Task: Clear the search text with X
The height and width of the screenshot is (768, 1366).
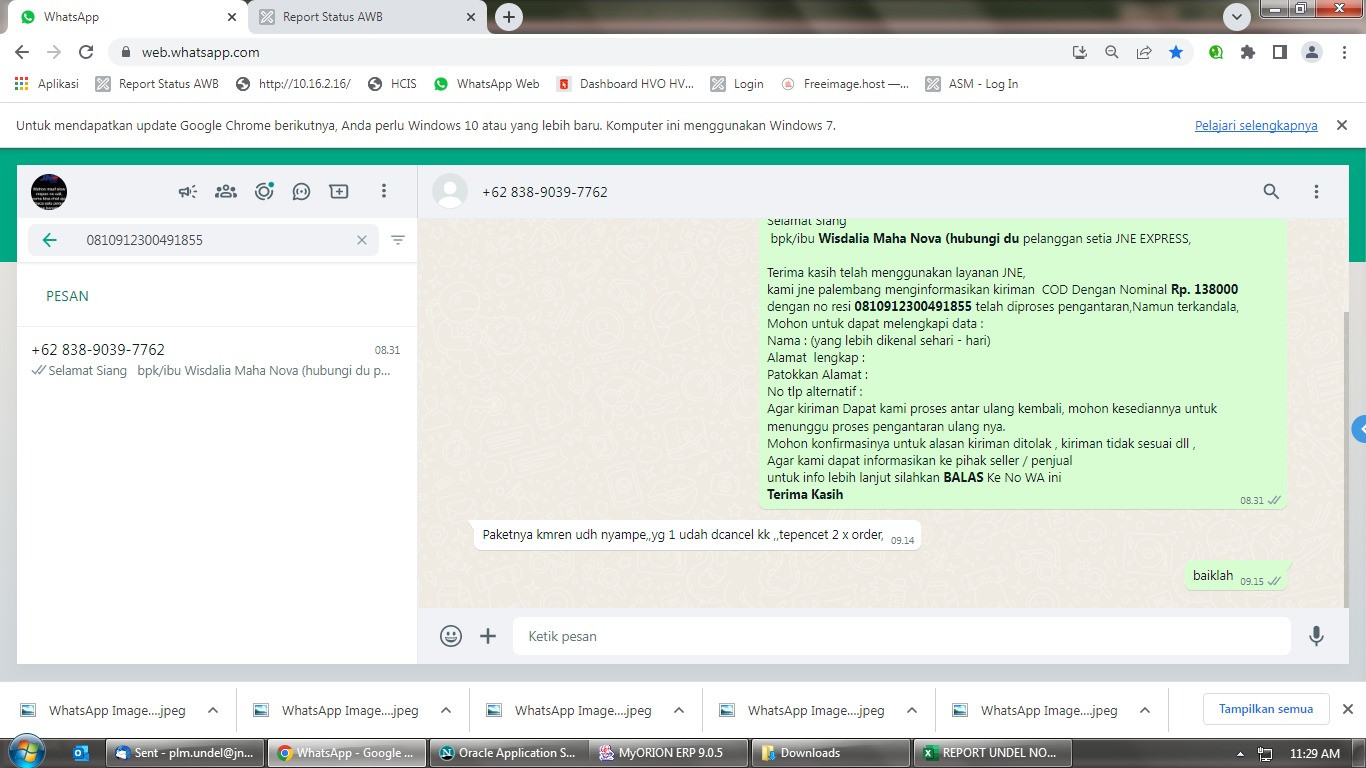Action: point(362,240)
